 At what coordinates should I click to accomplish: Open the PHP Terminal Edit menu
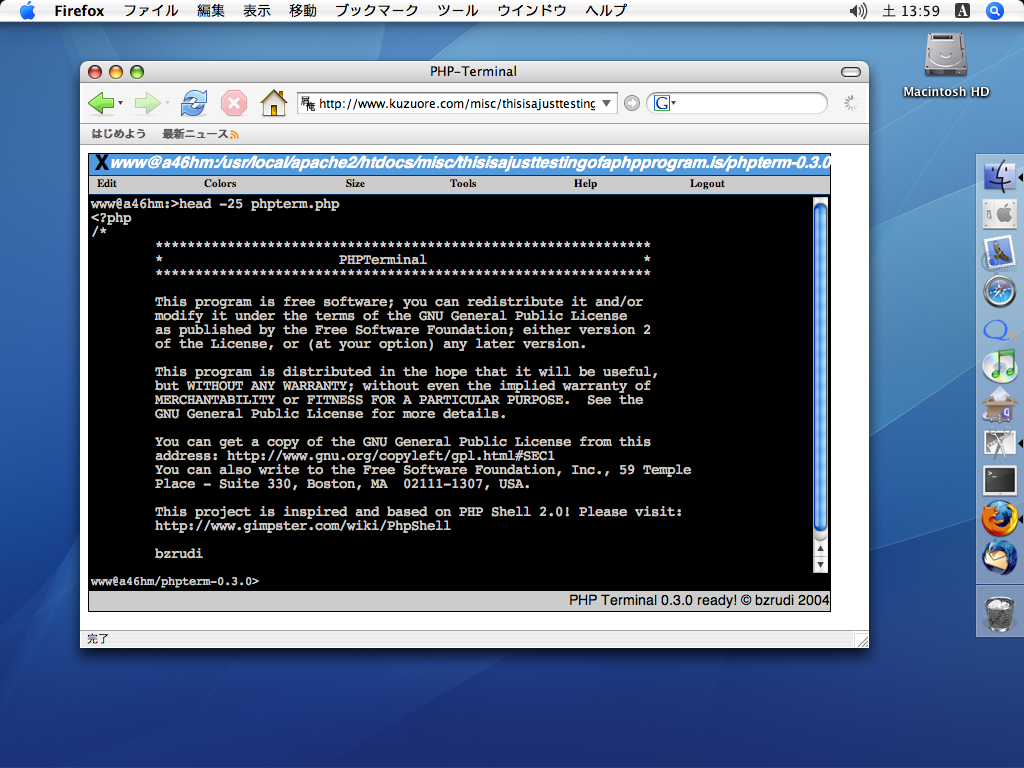click(x=106, y=184)
